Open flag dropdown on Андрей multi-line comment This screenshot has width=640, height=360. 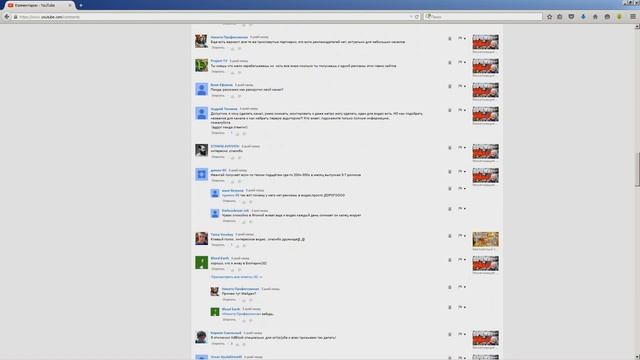coord(462,110)
